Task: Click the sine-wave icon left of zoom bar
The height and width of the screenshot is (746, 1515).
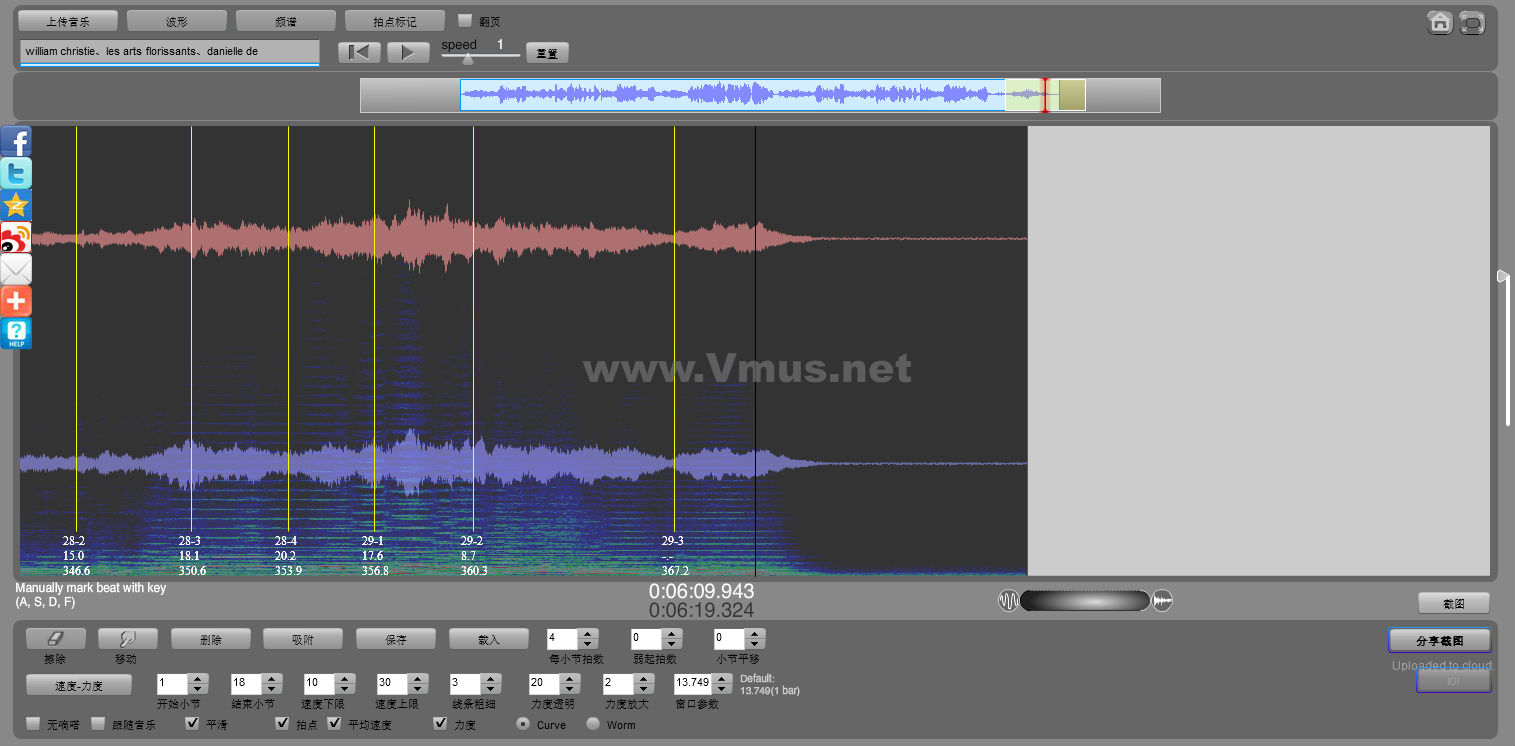Action: (1008, 601)
